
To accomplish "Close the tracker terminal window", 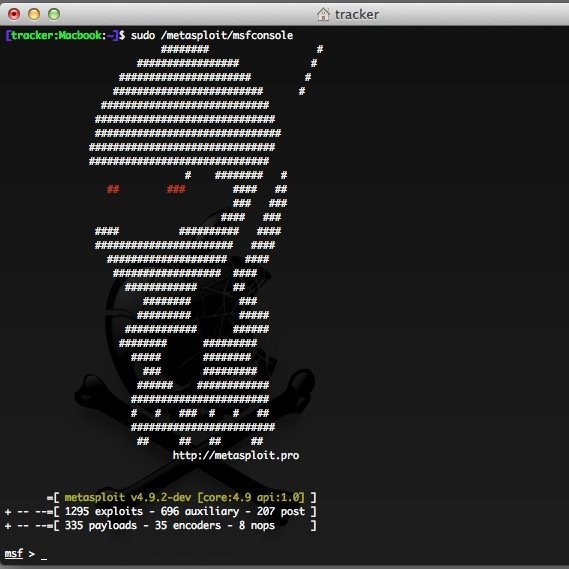I will 14,14.
